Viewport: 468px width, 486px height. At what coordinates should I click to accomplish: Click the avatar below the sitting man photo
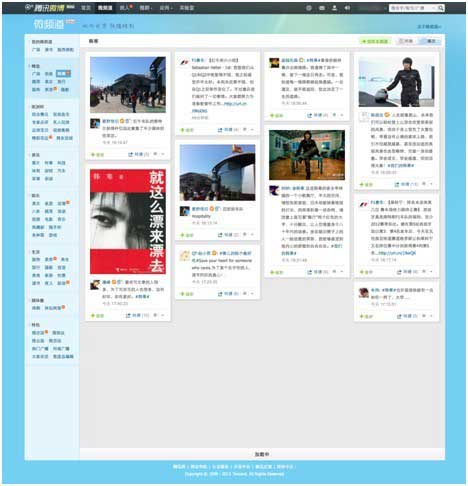(274, 190)
